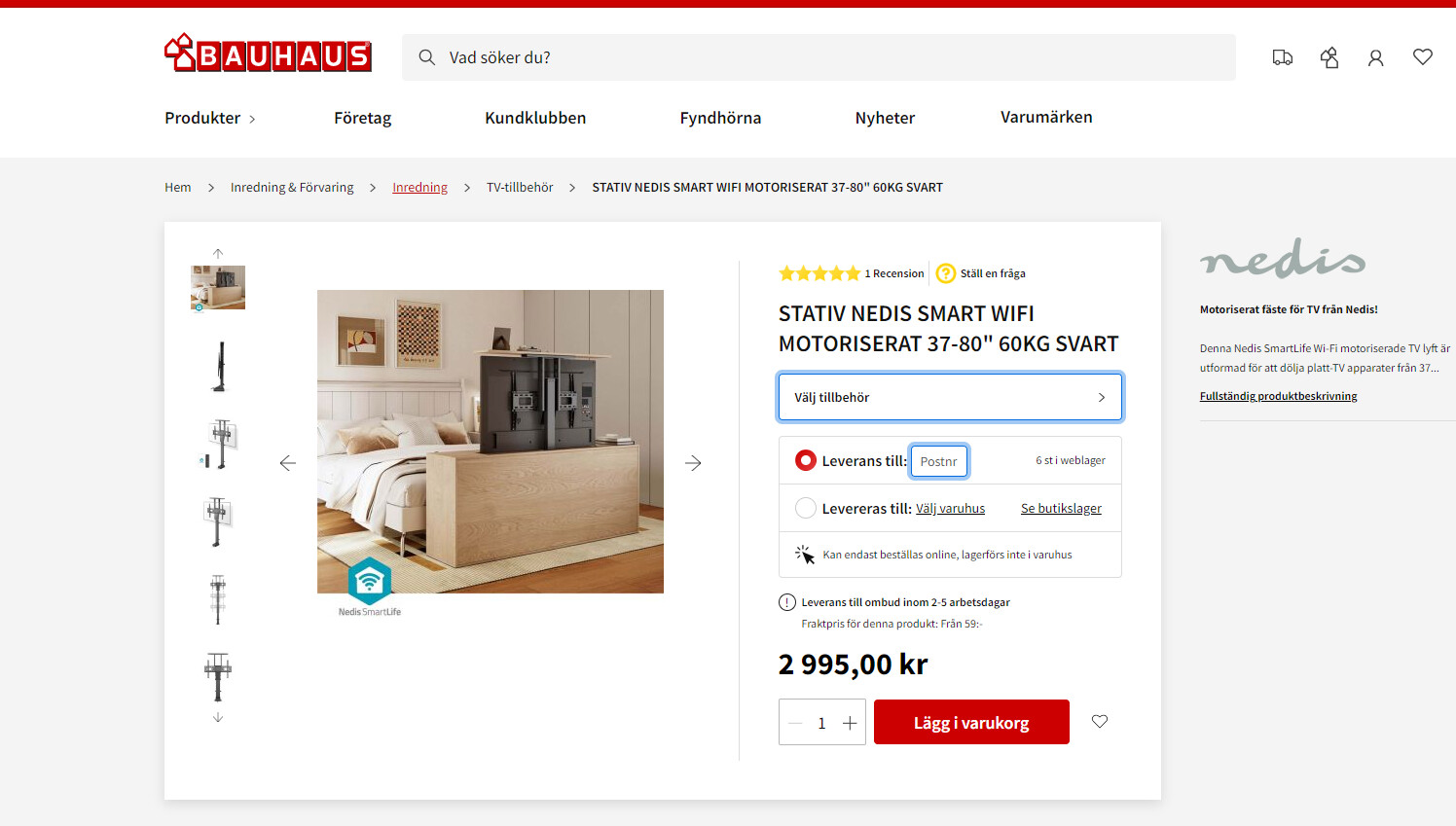Open the Fyndhörna menu item
Viewport: 1456px width, 826px height.
(x=720, y=118)
